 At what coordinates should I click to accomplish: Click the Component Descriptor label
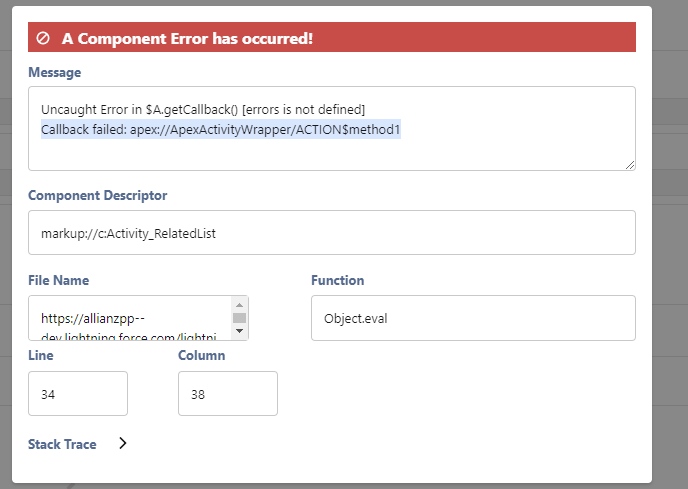point(98,196)
